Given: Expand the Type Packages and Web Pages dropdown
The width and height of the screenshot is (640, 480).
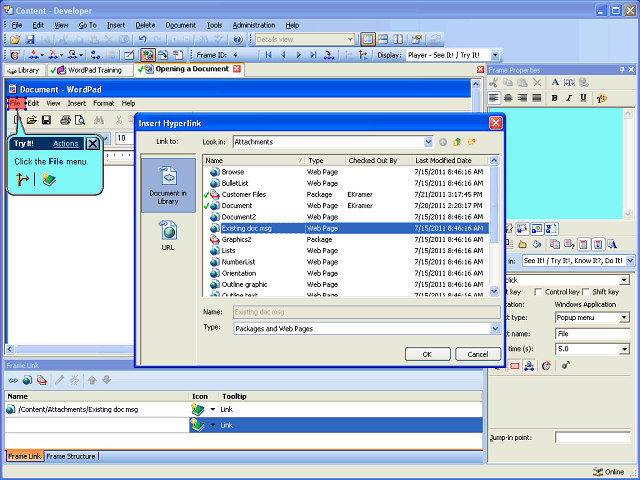Looking at the screenshot, I should click(x=495, y=329).
